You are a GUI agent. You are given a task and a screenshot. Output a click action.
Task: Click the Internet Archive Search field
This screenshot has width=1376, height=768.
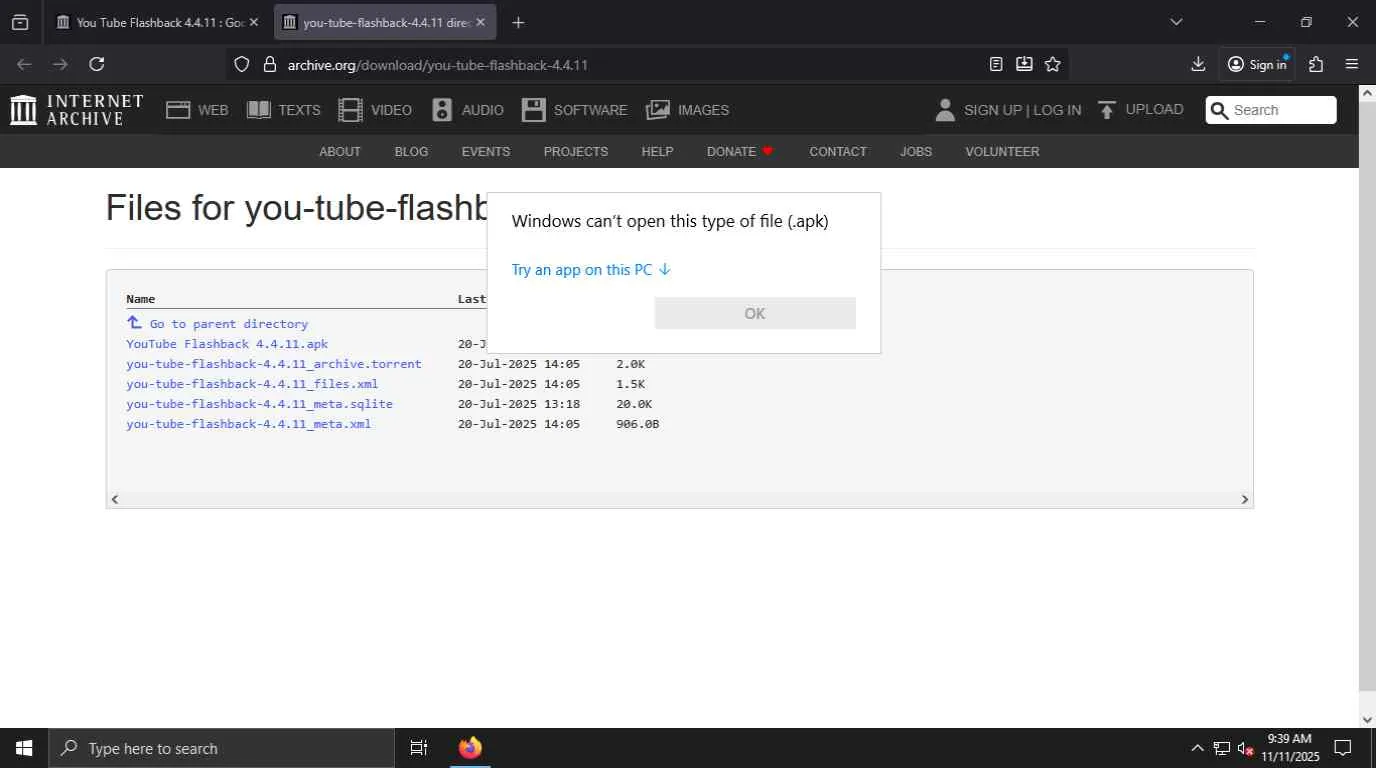(1271, 110)
